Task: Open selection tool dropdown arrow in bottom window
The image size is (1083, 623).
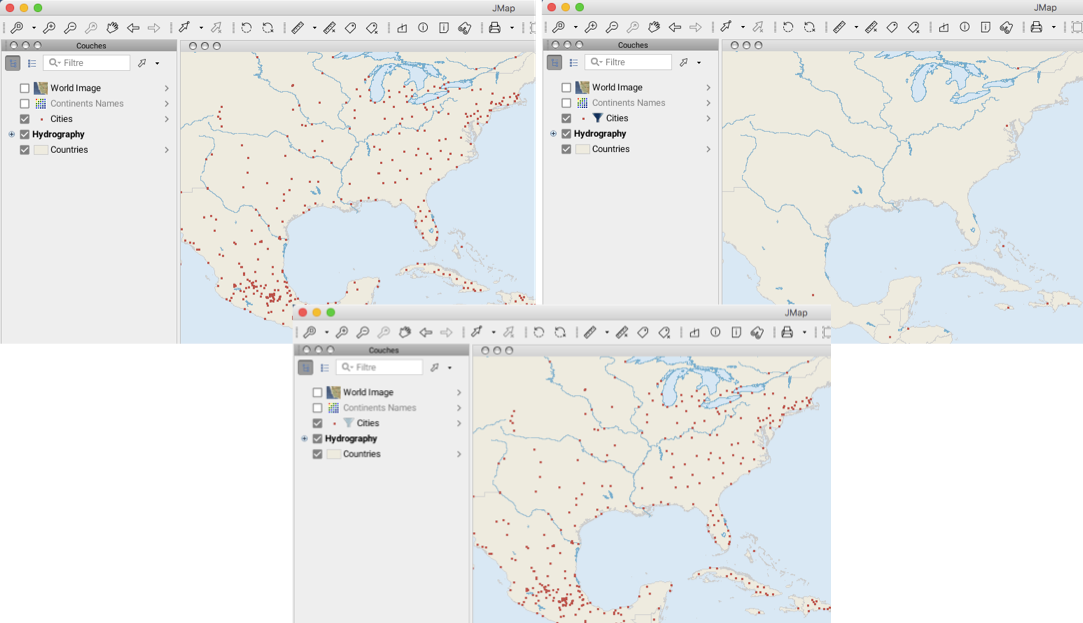Action: pyautogui.click(x=493, y=333)
